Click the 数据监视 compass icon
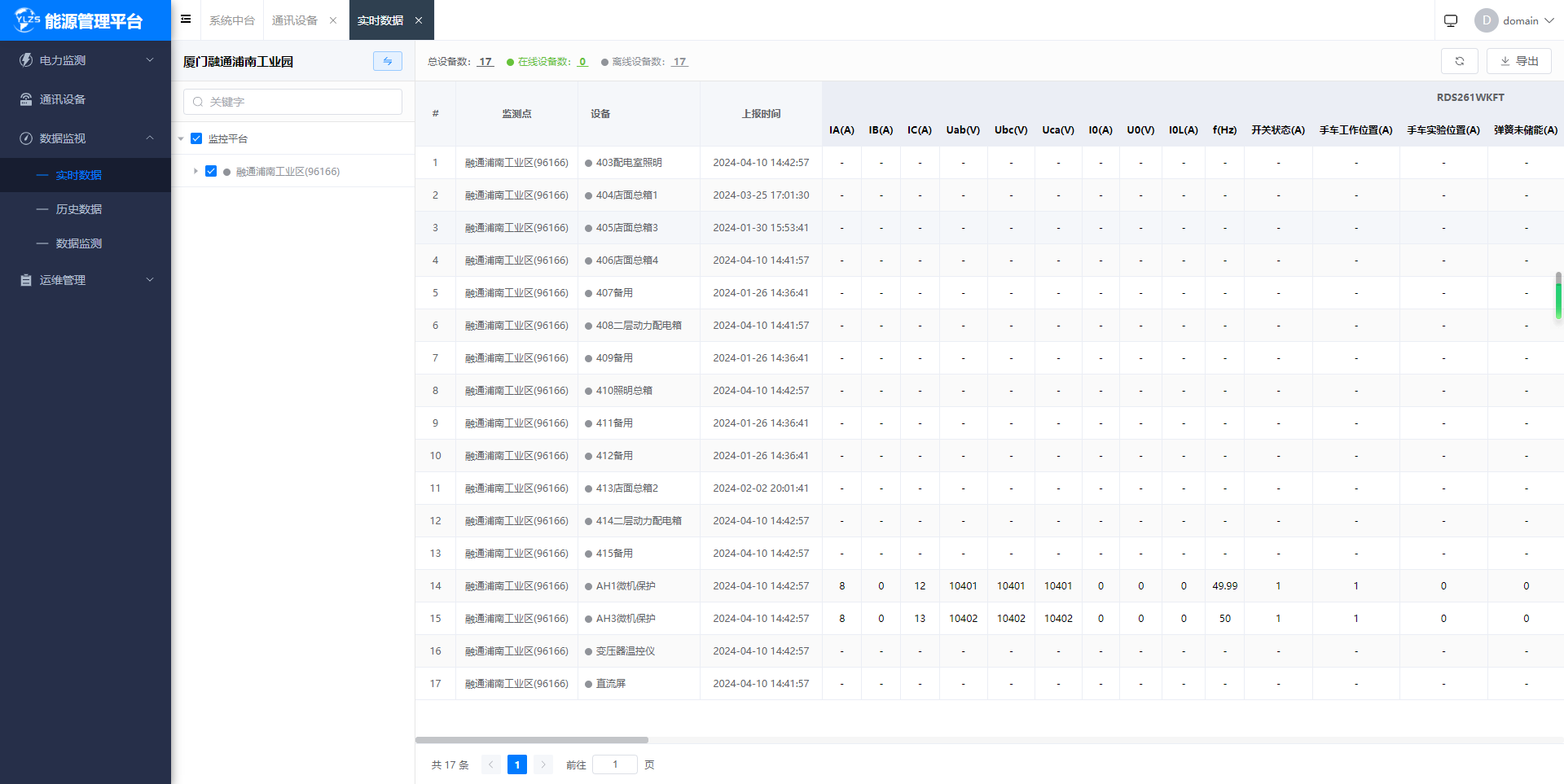Image resolution: width=1564 pixels, height=784 pixels. coord(26,138)
